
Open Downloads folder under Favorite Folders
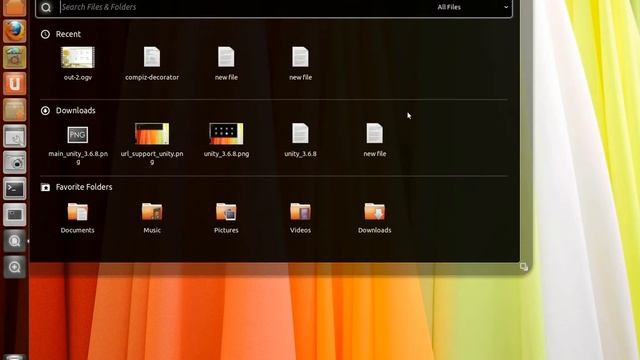[x=375, y=218]
